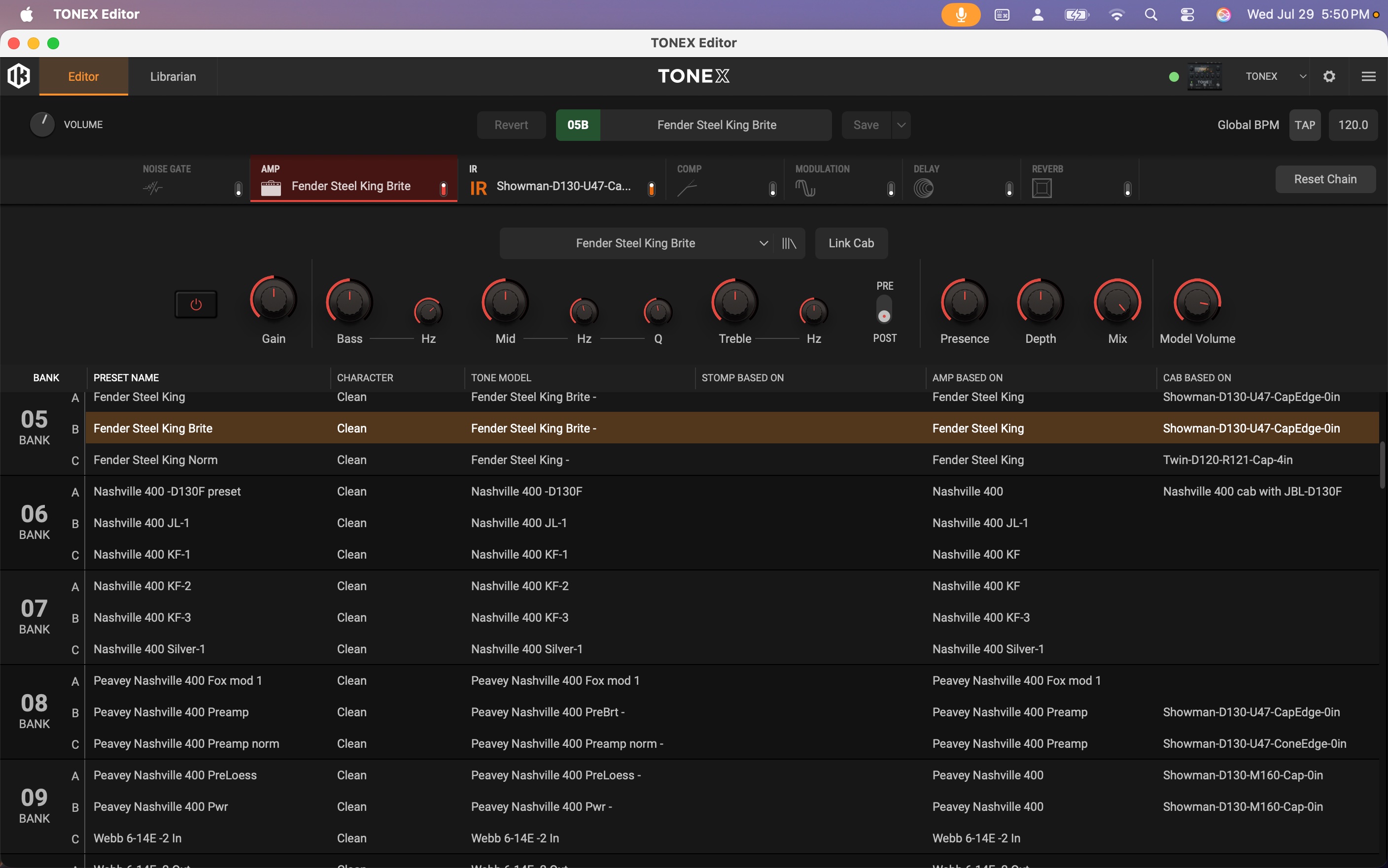Screen dimensions: 1388x868
Task: Click the Presence knob
Action: point(964,302)
